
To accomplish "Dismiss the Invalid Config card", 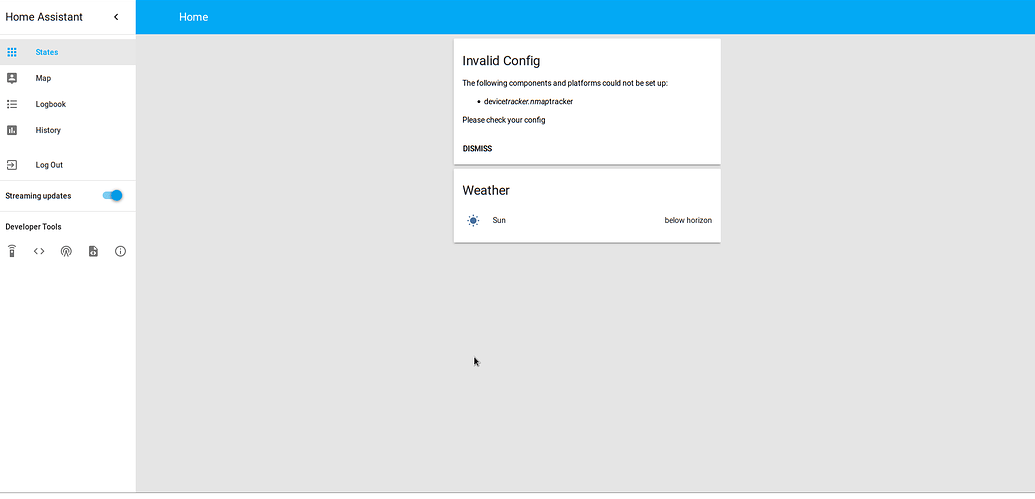I will pyautogui.click(x=477, y=149).
